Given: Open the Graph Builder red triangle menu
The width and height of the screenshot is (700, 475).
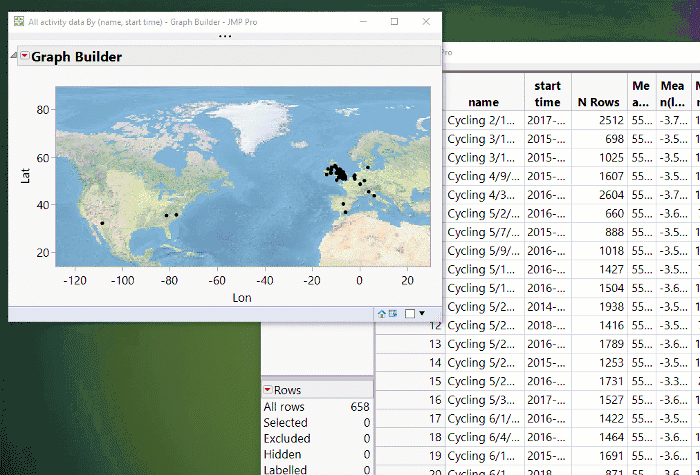Looking at the screenshot, I should [x=25, y=57].
